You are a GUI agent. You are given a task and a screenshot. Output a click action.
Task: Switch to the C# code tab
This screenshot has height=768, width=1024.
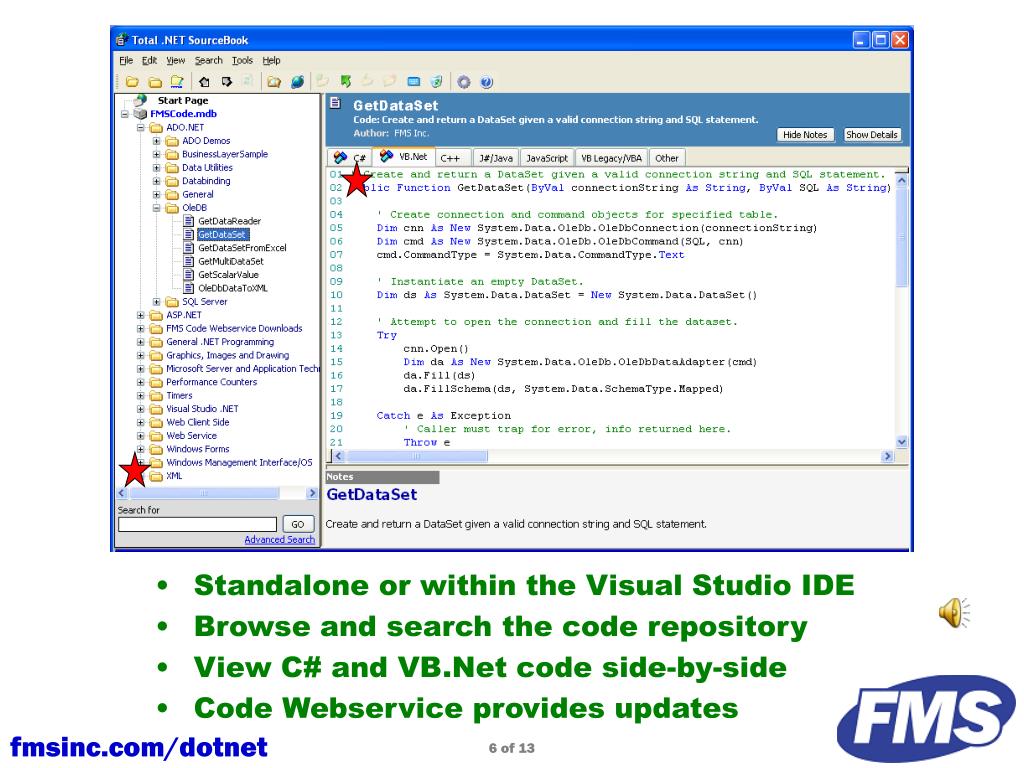click(x=350, y=157)
